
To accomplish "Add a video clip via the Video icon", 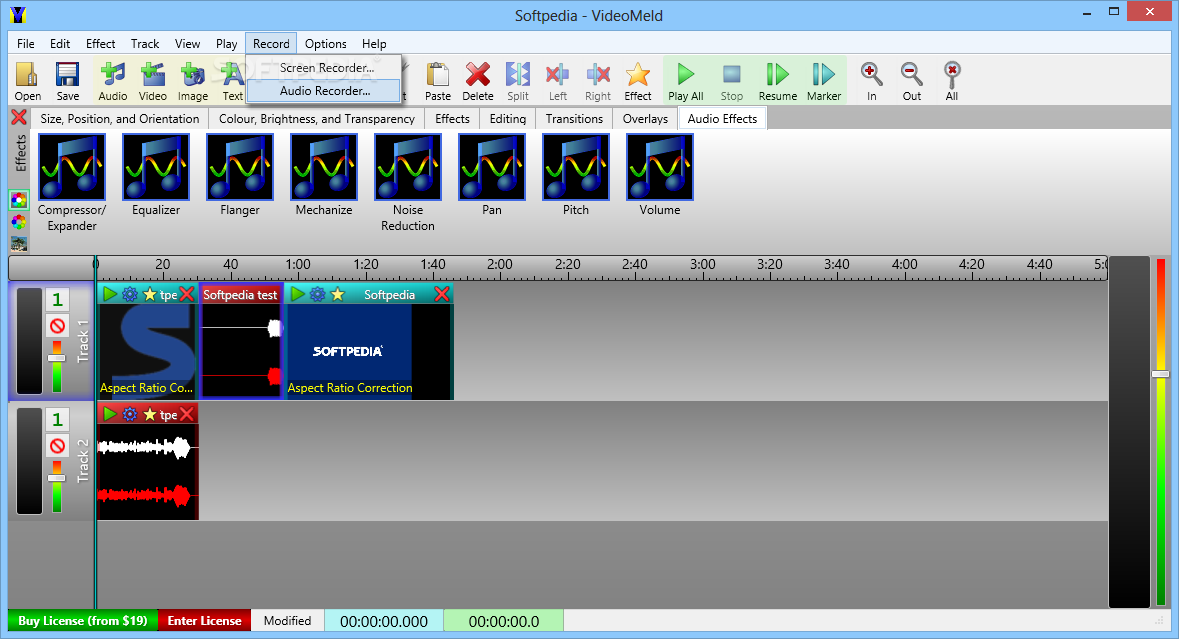I will 153,81.
